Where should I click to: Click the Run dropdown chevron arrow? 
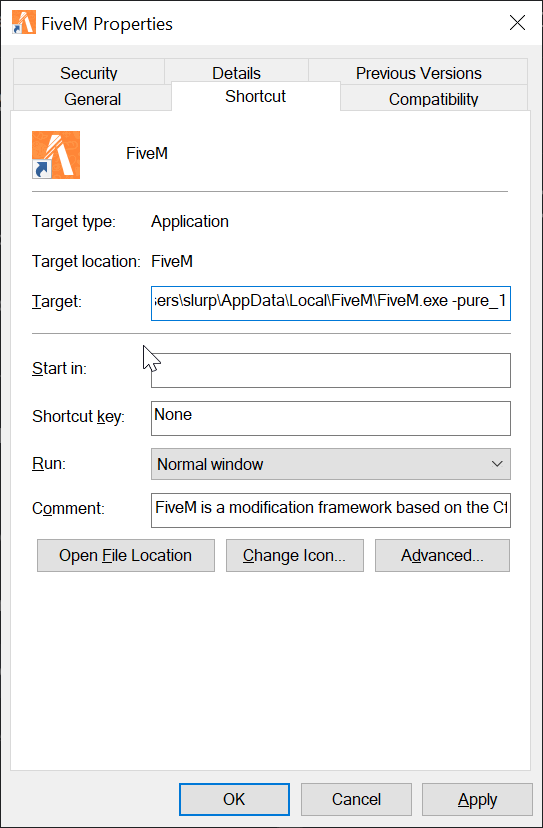(x=497, y=464)
